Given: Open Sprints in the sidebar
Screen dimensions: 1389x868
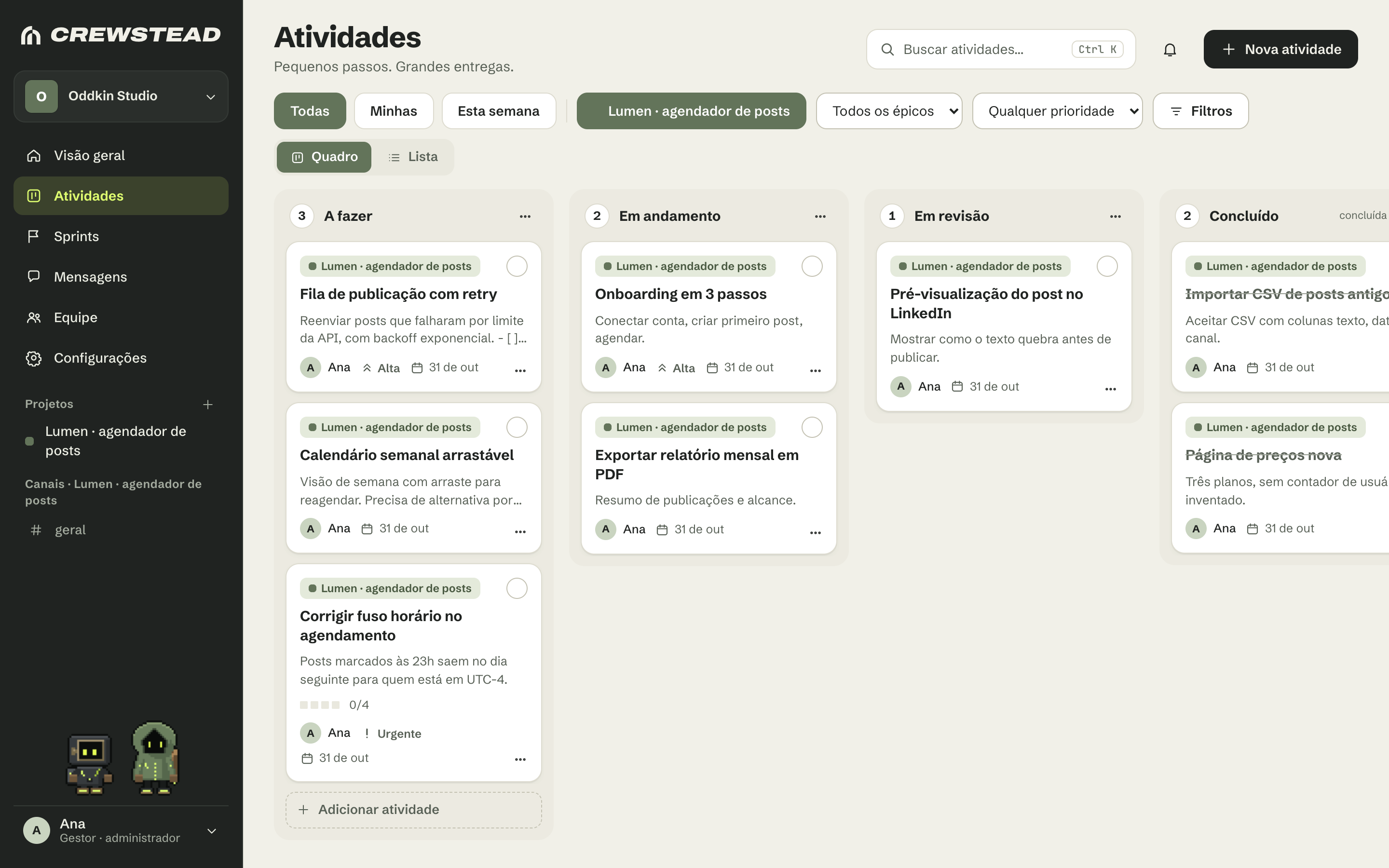Looking at the screenshot, I should coord(121,236).
